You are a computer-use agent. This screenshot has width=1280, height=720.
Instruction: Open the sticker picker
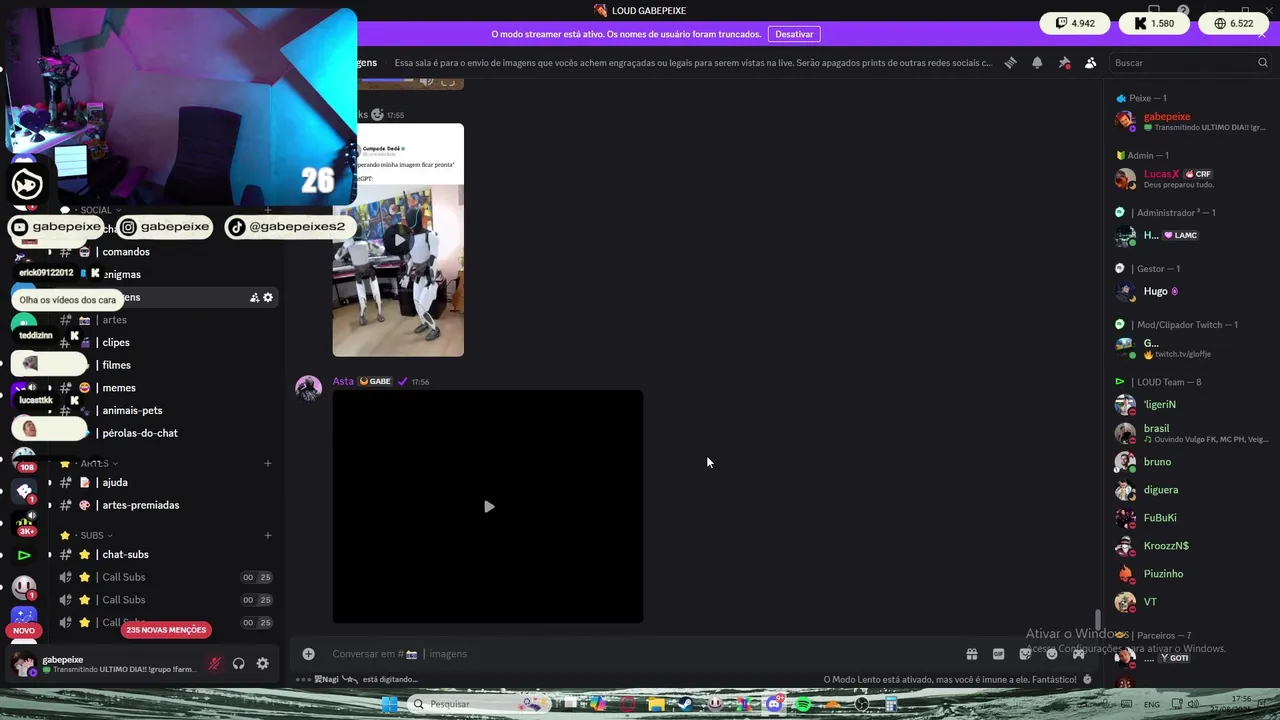(1025, 654)
